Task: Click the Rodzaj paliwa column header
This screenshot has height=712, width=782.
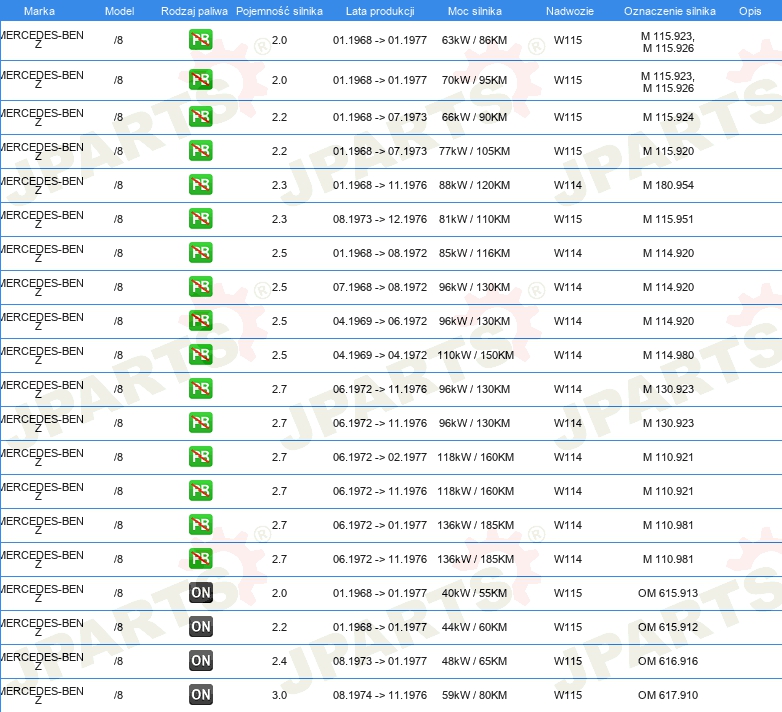Action: [194, 11]
